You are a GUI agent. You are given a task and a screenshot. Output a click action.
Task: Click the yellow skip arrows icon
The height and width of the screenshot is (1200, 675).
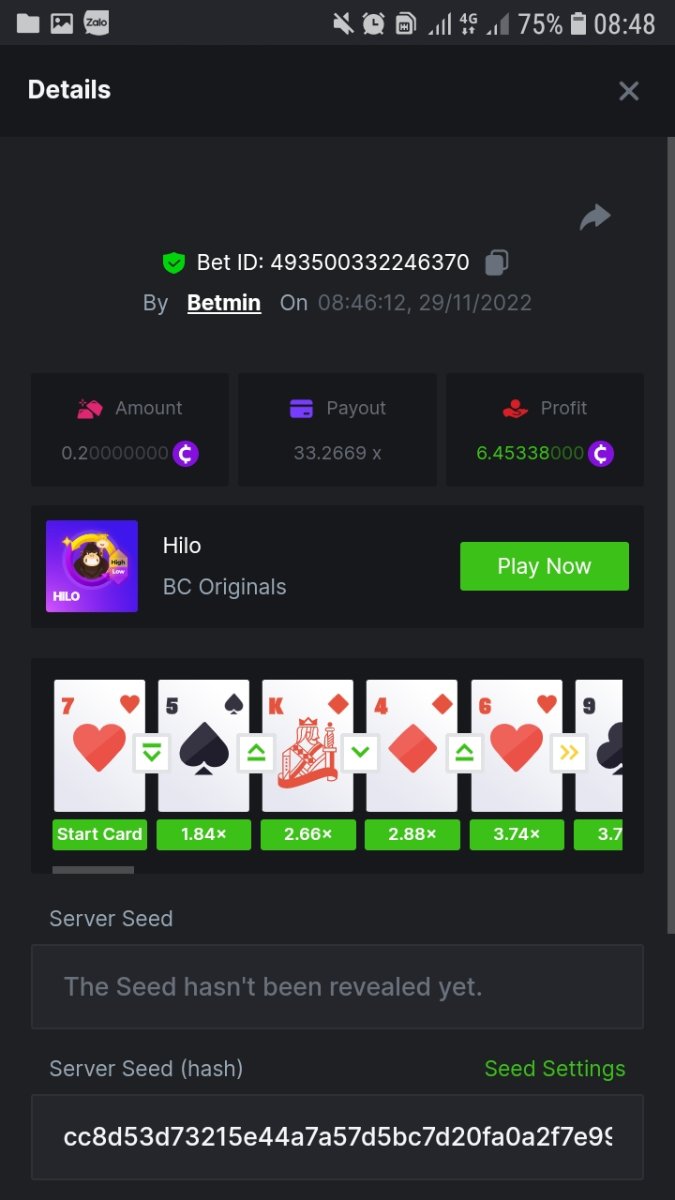(569, 753)
